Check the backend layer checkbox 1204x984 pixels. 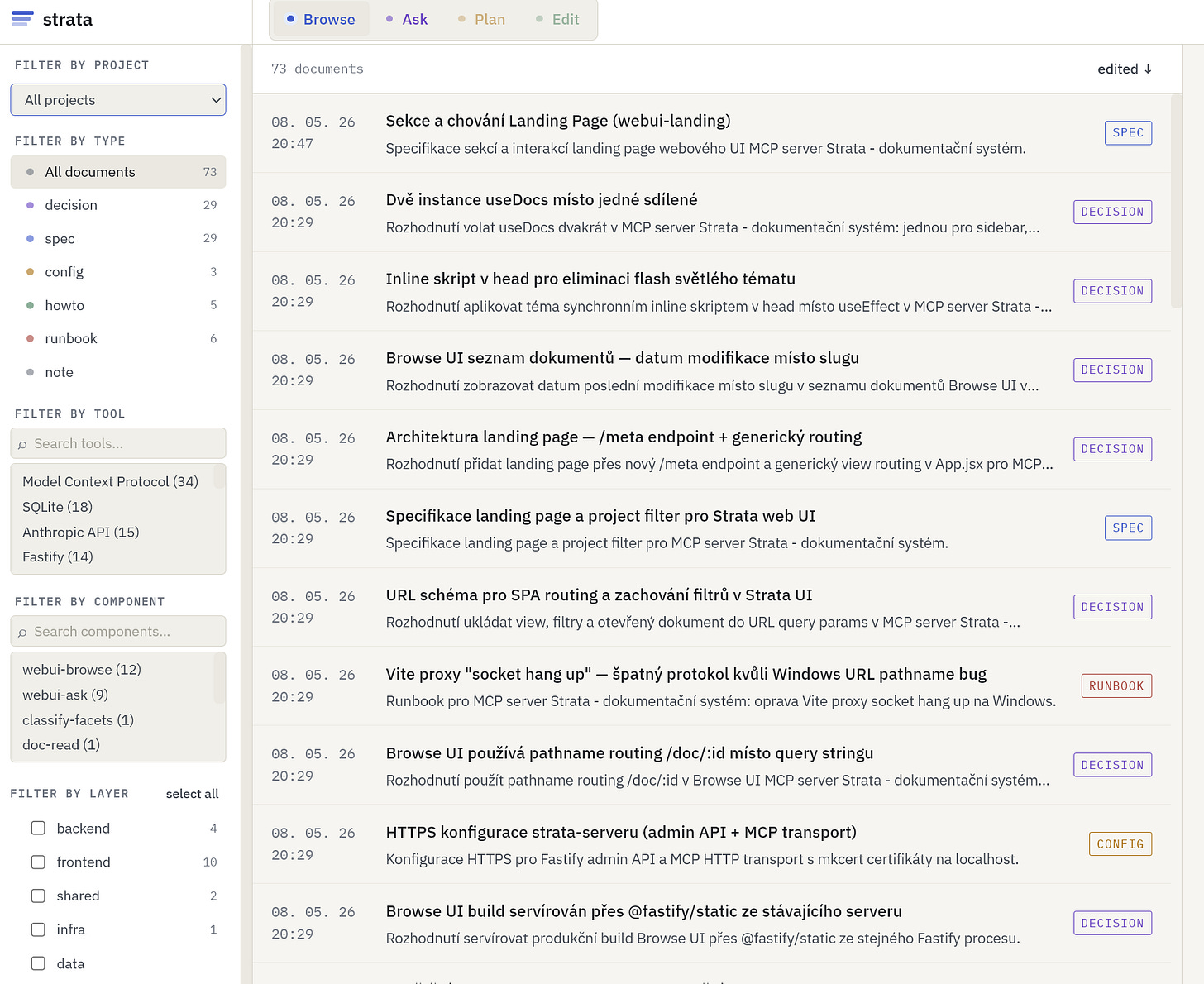click(38, 828)
